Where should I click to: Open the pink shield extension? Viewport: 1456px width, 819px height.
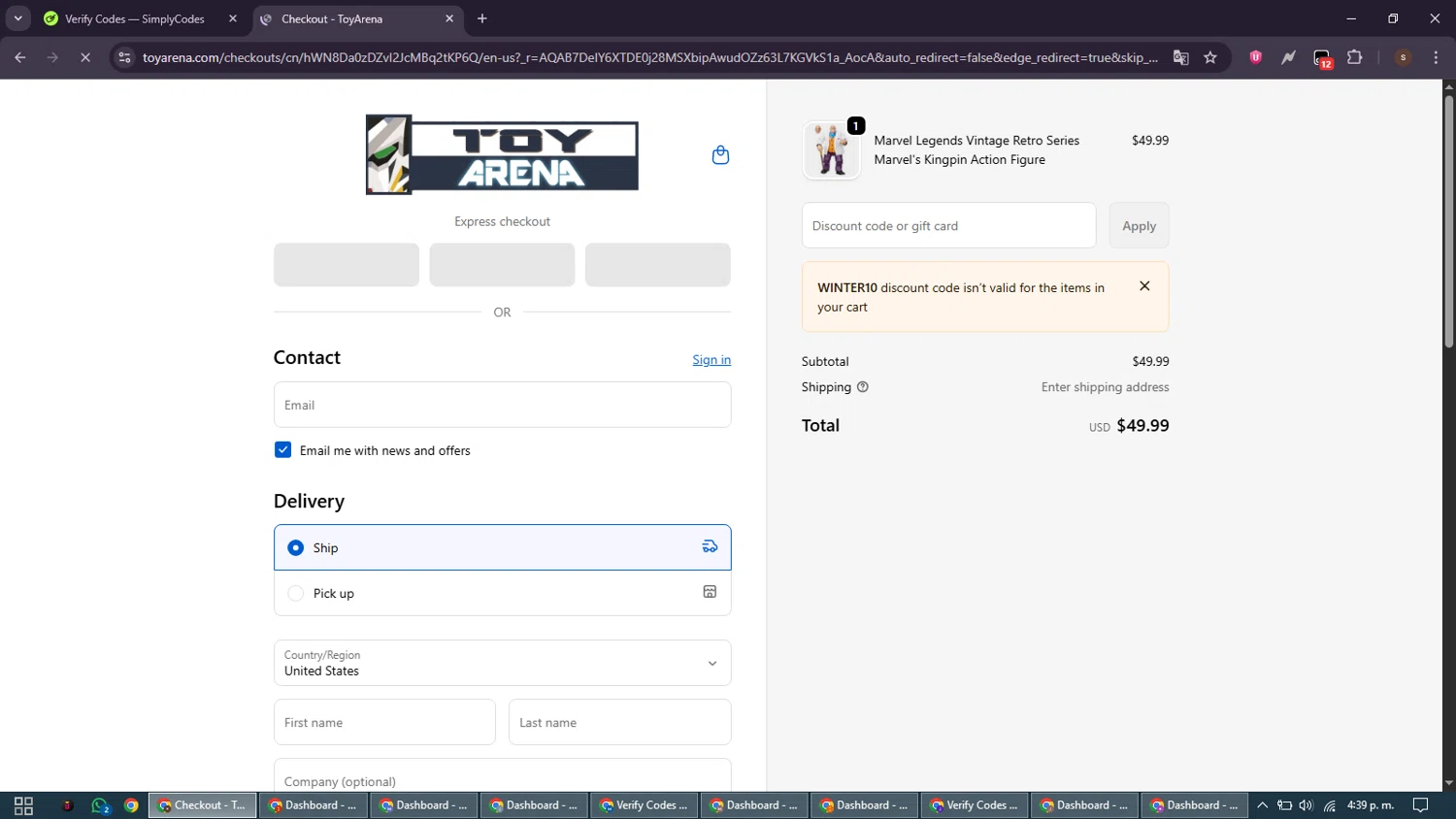coord(1255,57)
